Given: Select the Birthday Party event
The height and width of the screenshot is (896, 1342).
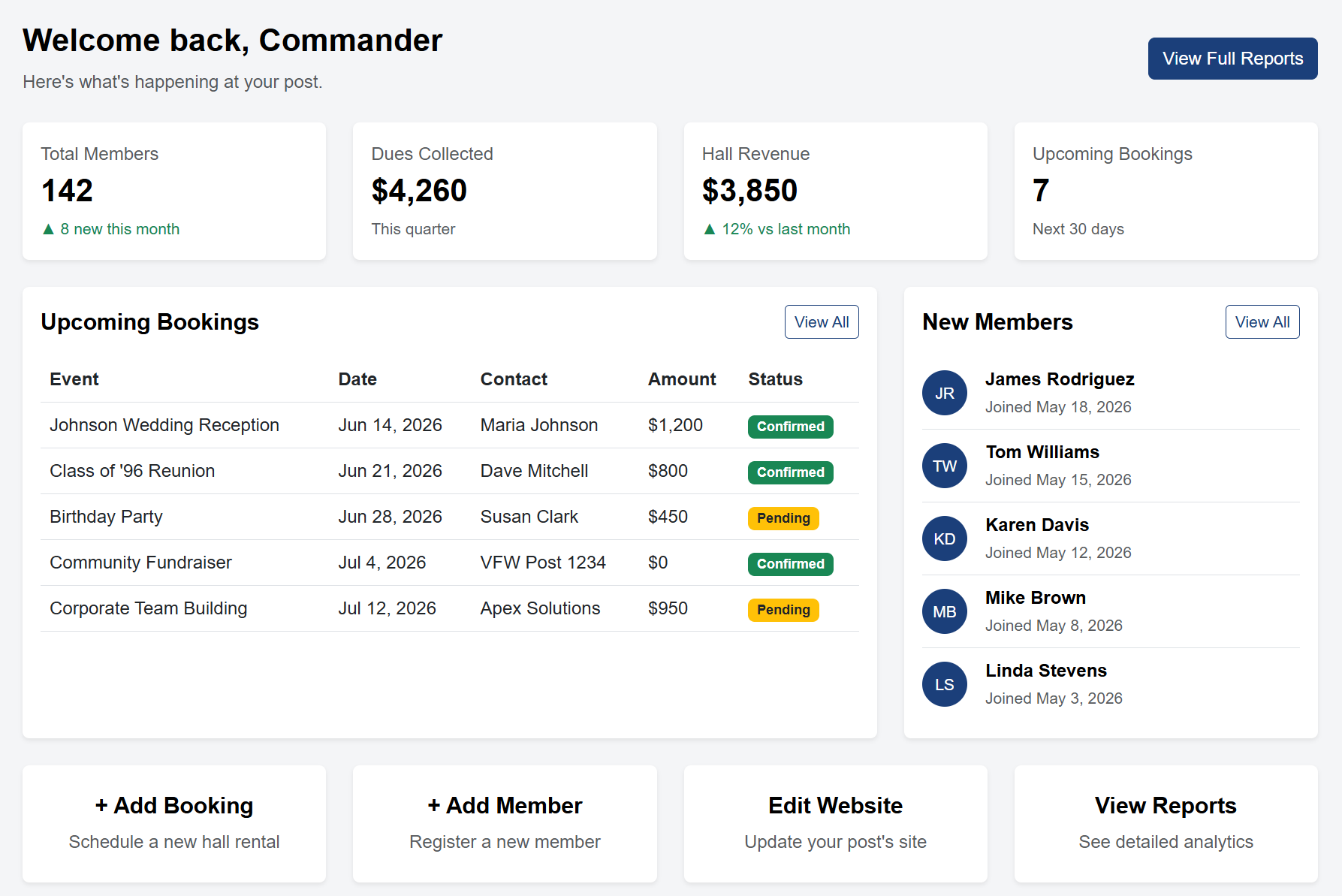Looking at the screenshot, I should click(x=106, y=517).
